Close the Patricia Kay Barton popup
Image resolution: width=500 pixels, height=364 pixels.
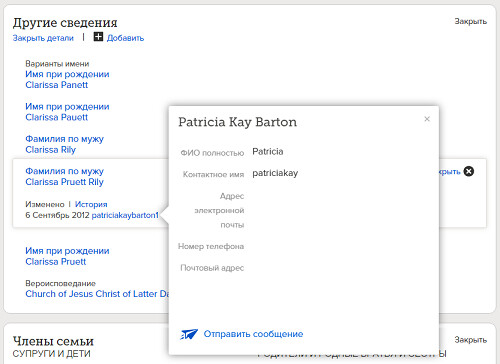point(427,119)
